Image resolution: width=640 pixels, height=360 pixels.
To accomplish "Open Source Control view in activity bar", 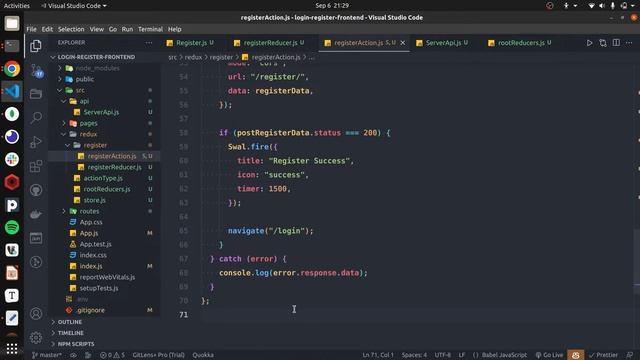I will (x=37, y=71).
